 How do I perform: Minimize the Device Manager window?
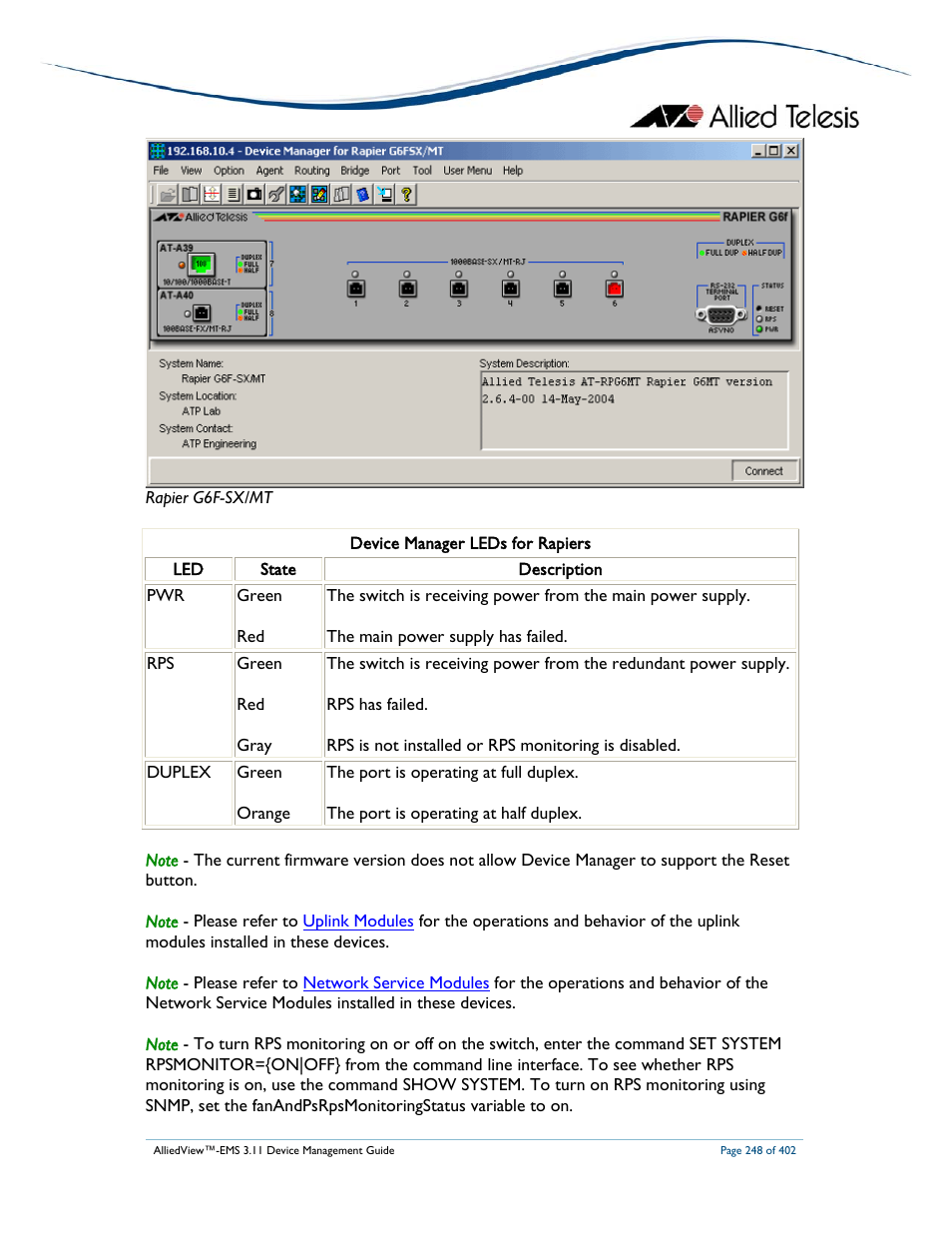[758, 151]
